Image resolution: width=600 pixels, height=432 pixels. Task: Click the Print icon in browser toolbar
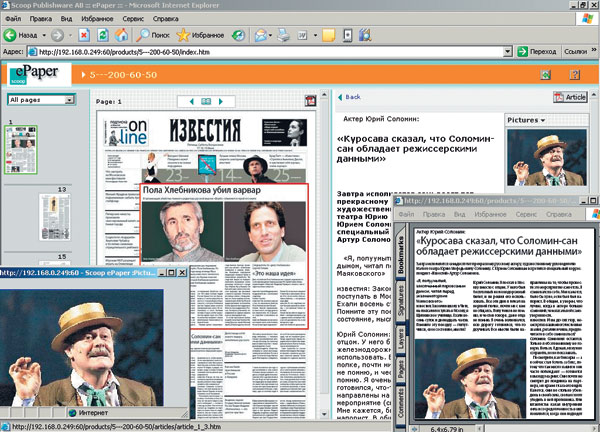click(x=285, y=34)
